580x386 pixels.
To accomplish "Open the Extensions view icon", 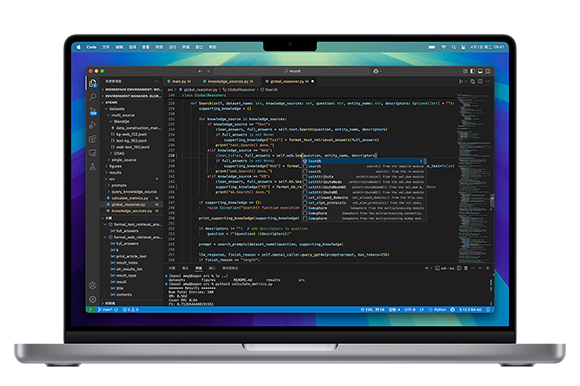I will 92,139.
